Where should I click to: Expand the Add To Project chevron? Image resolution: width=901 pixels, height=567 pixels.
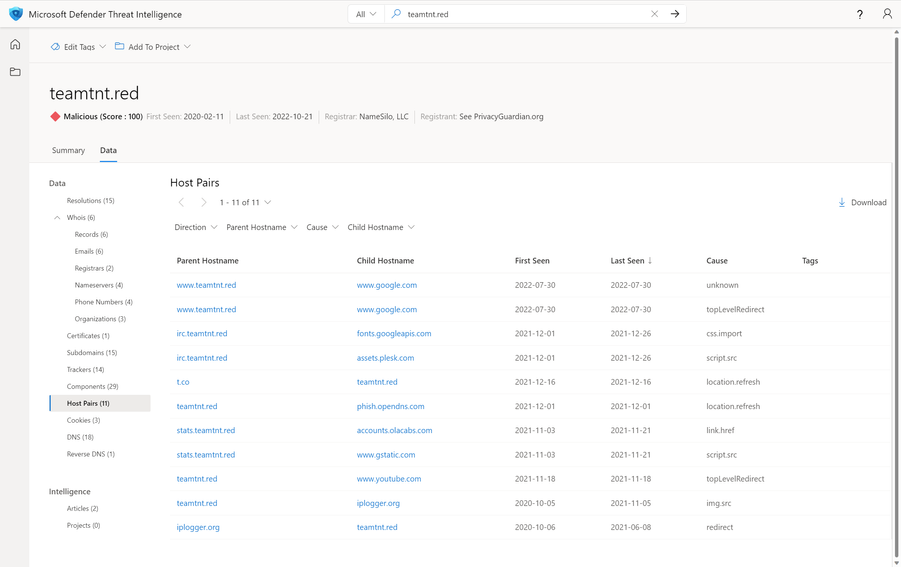click(187, 47)
